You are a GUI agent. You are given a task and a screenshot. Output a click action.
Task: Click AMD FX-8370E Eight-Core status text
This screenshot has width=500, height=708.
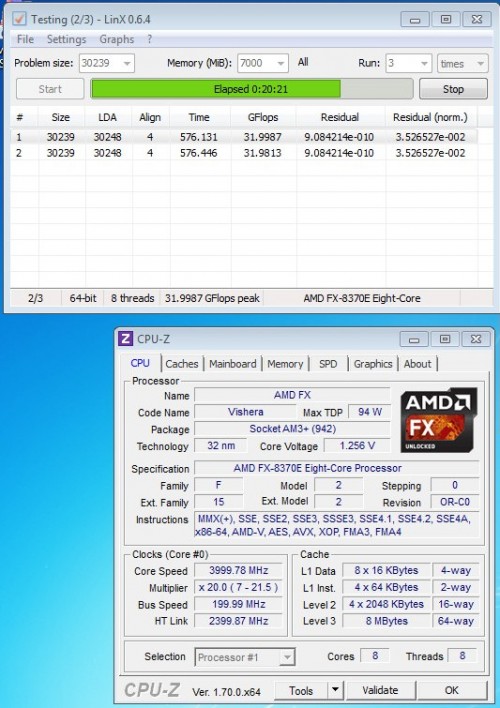click(x=362, y=298)
